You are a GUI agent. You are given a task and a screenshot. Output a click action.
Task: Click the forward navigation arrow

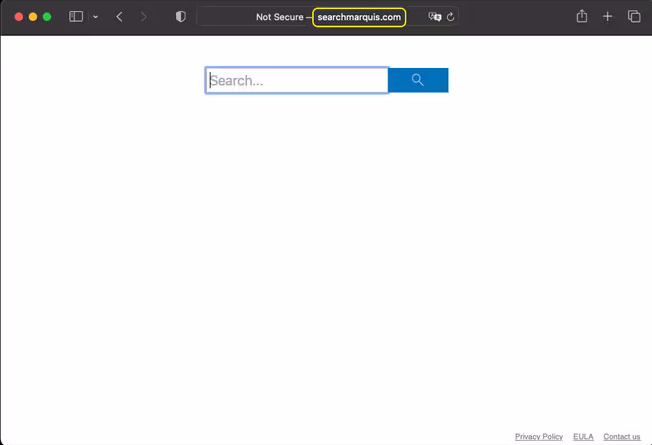click(144, 17)
